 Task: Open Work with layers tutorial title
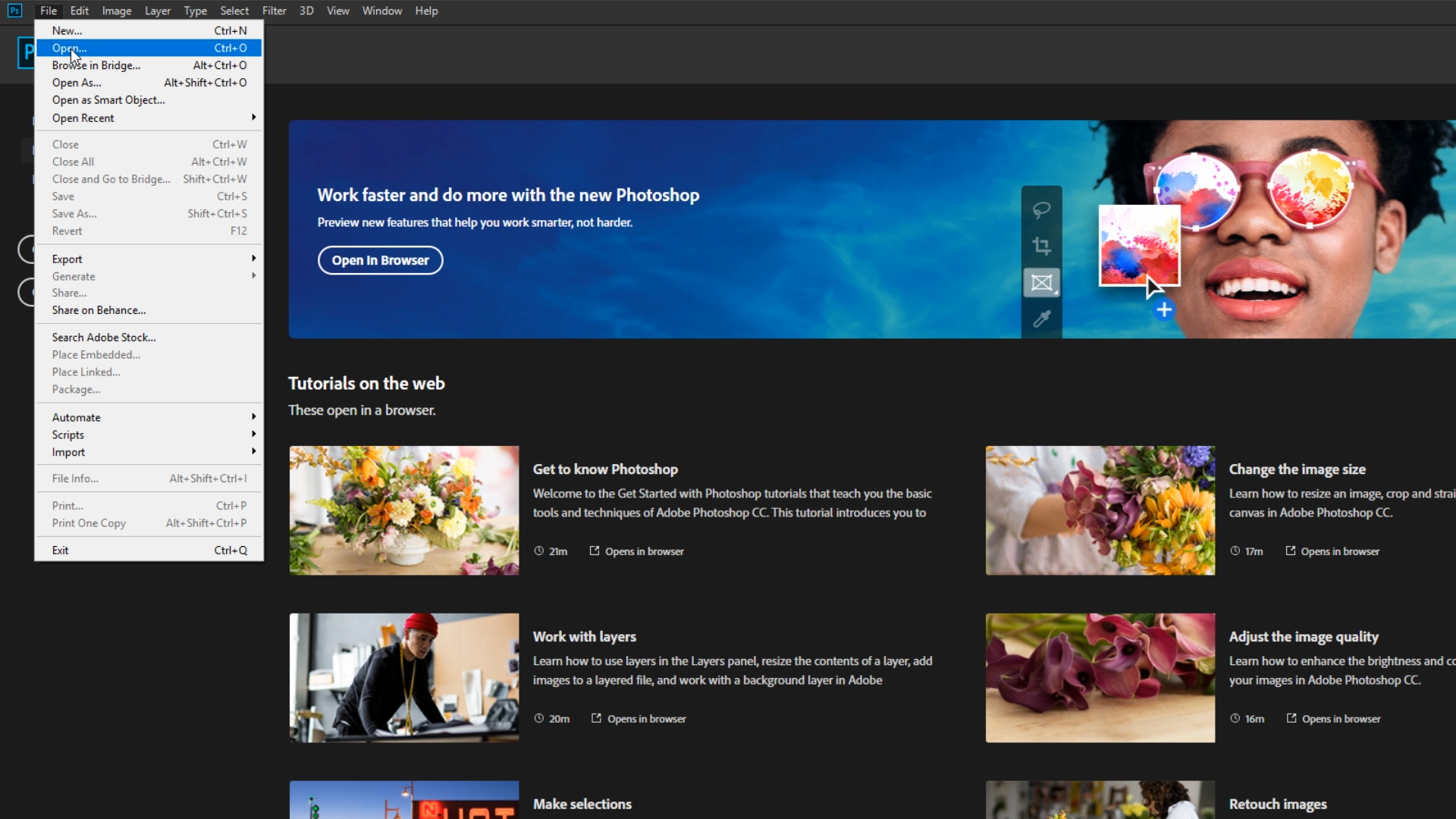pyautogui.click(x=584, y=637)
